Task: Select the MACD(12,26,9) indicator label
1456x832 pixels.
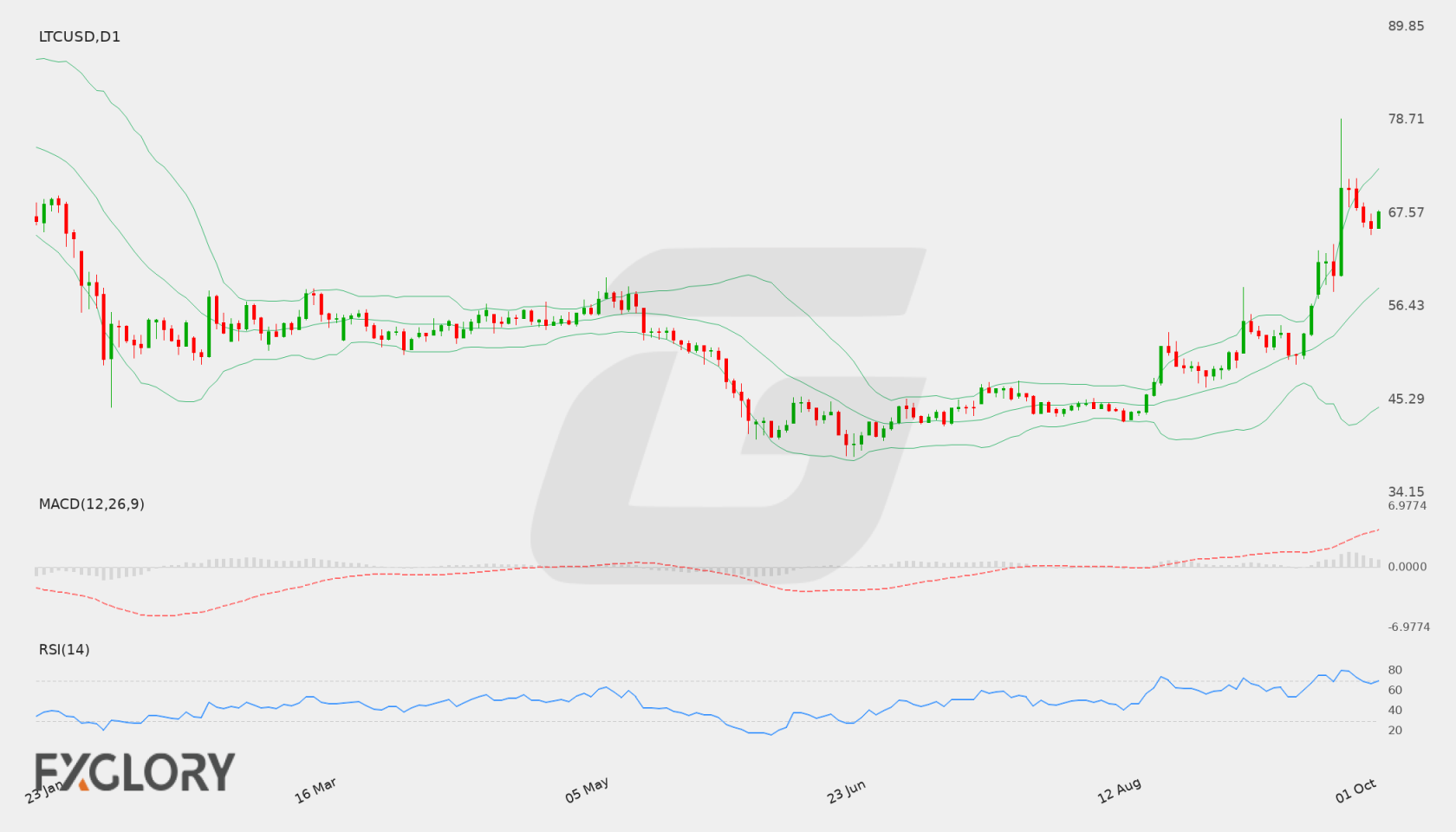Action: point(92,504)
